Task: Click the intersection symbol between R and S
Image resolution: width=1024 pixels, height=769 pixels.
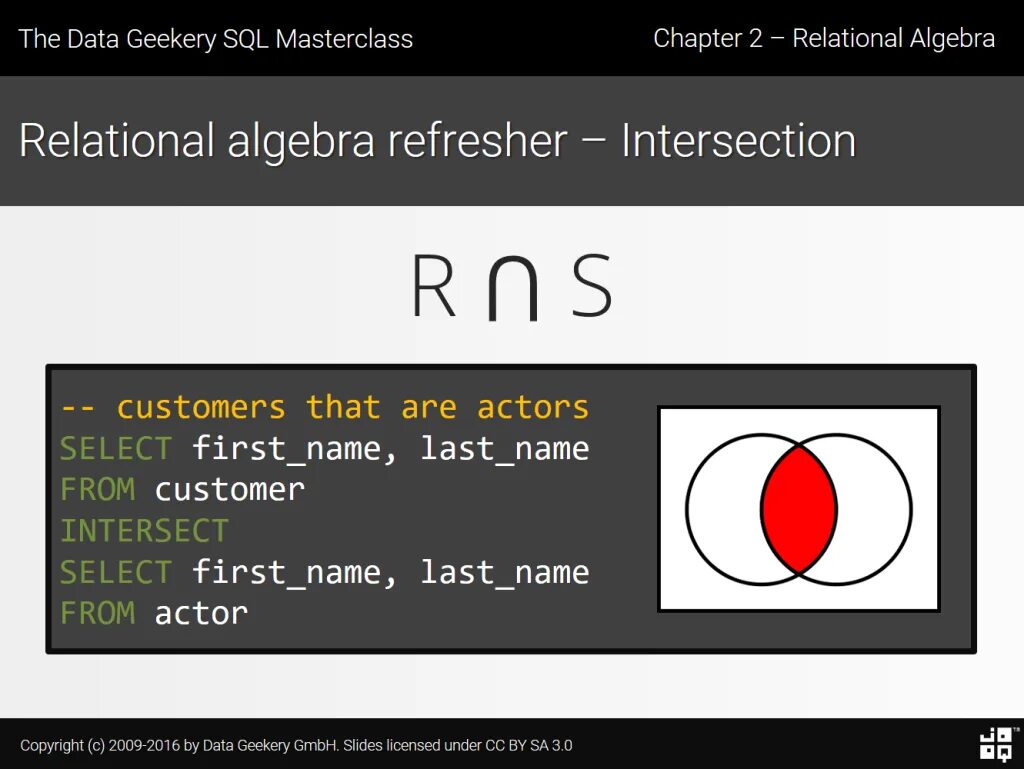Action: pos(513,289)
